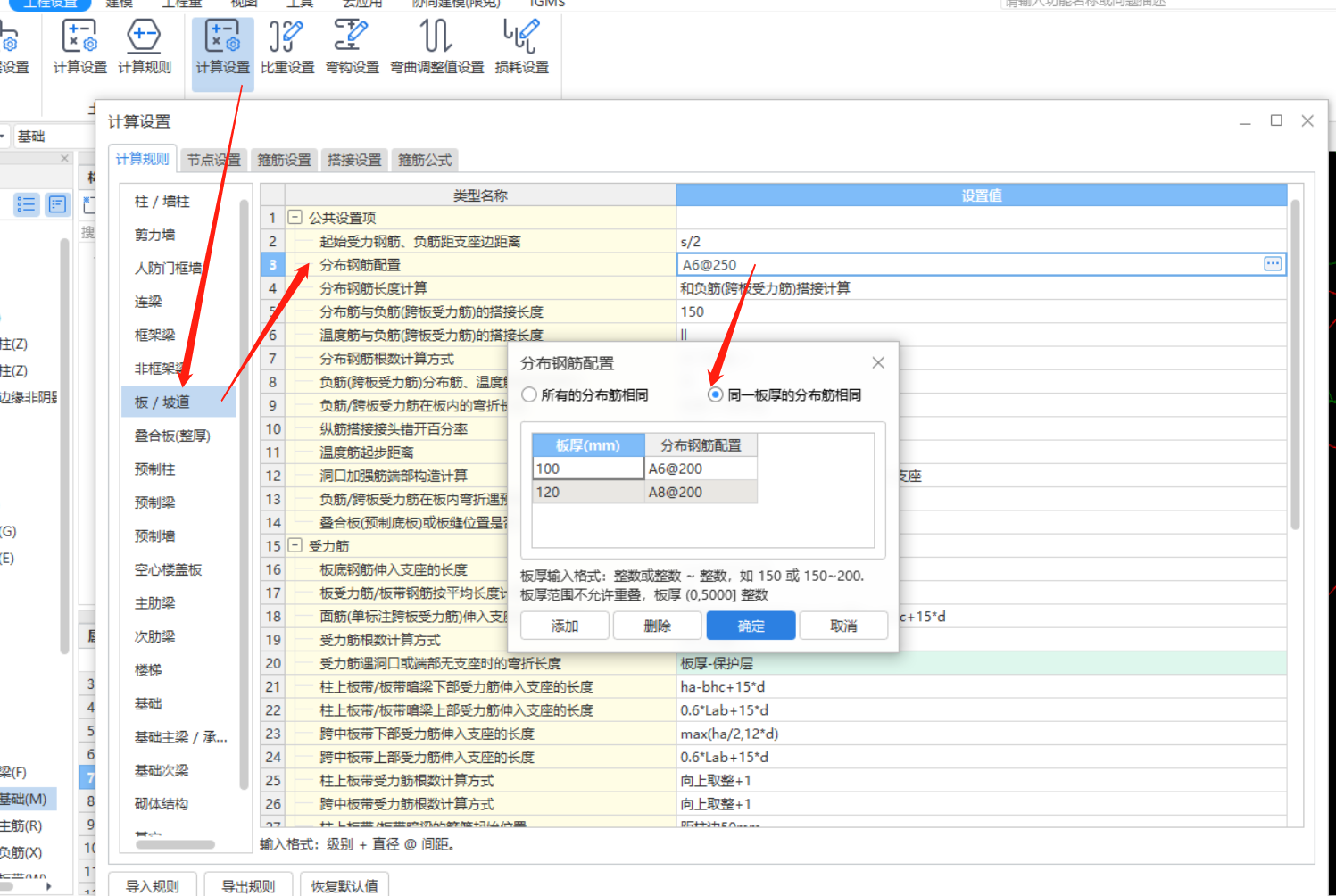Select 人防门框墙 category
Image resolution: width=1336 pixels, height=896 pixels.
pyautogui.click(x=169, y=268)
